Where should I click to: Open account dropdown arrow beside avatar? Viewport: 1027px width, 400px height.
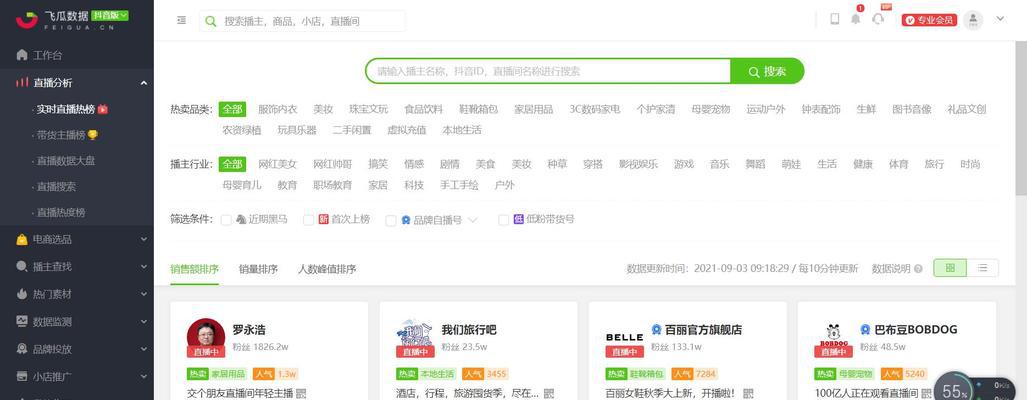1000,19
